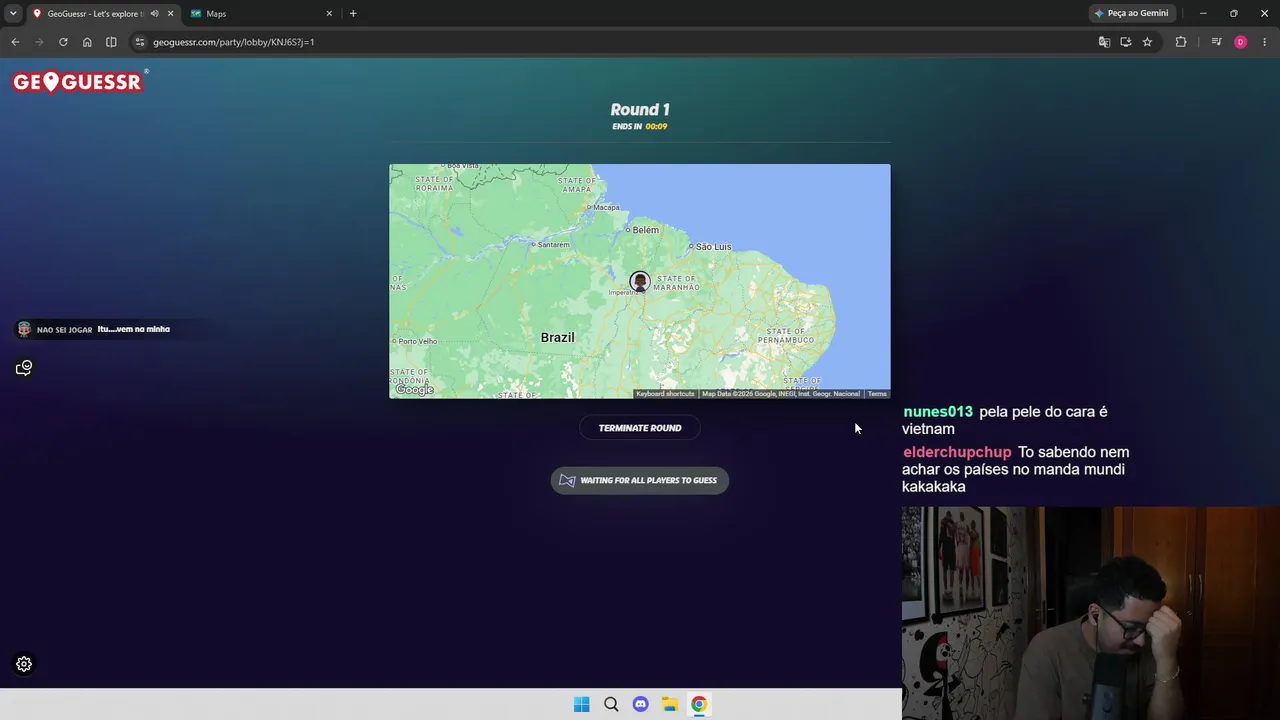Open the split view icon

click(111, 42)
